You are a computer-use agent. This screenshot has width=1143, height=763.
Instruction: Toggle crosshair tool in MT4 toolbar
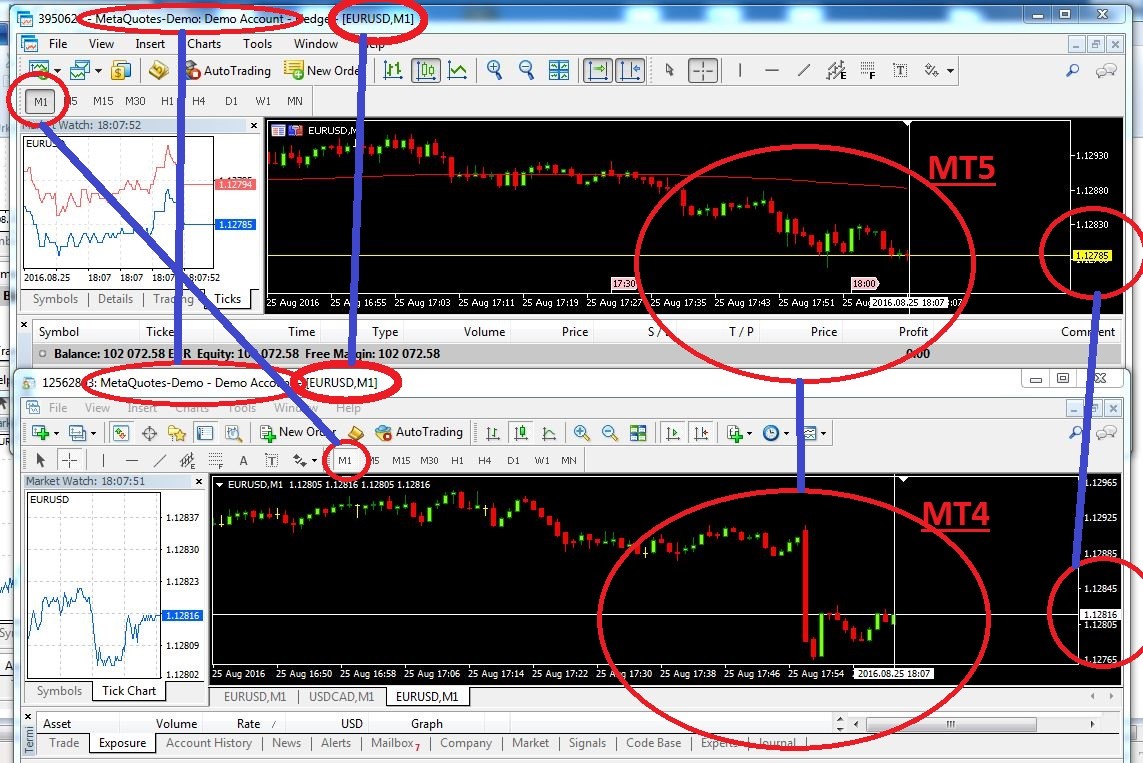[x=69, y=460]
